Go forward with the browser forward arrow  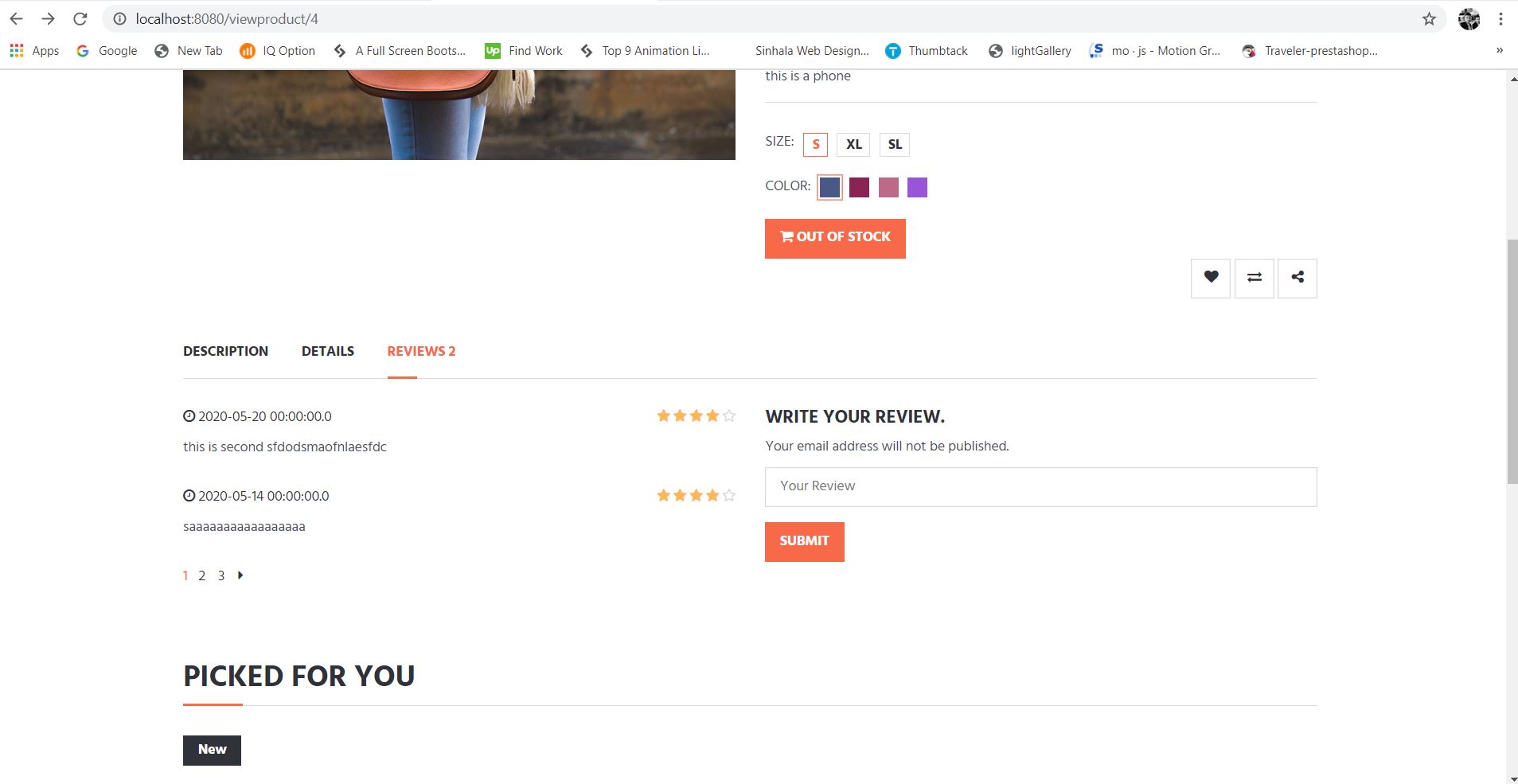click(x=49, y=19)
